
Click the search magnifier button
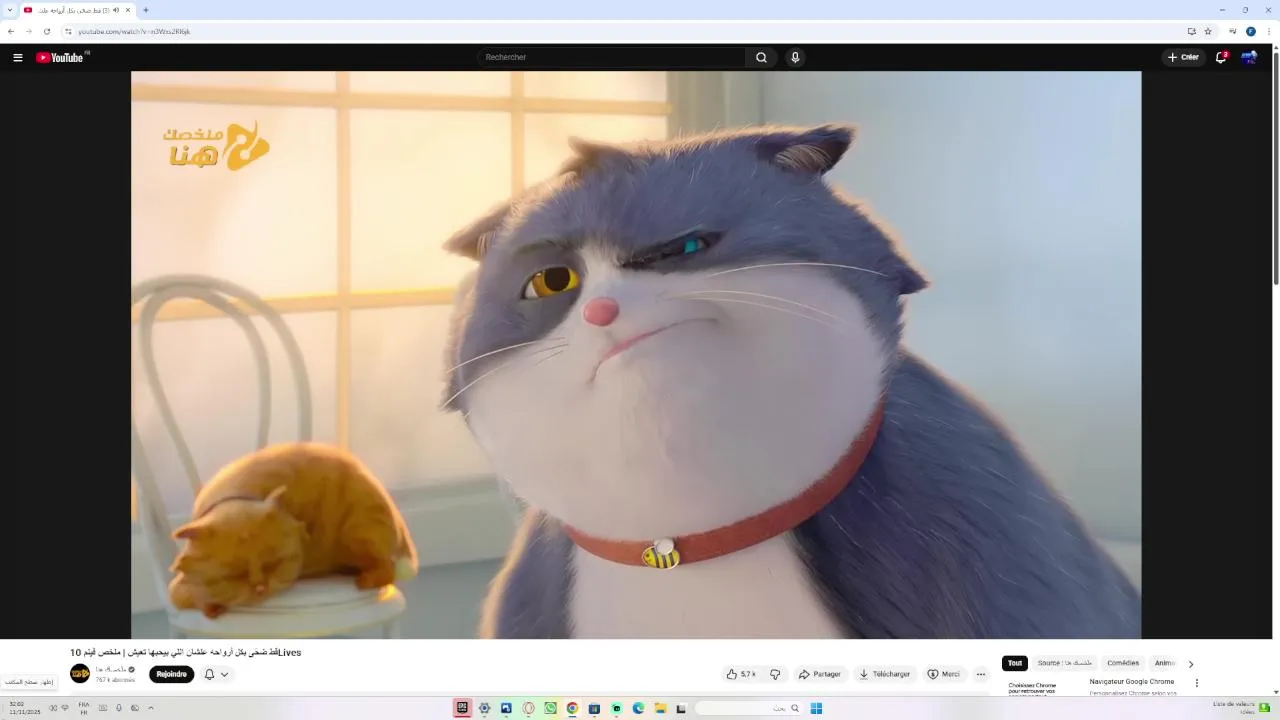coord(761,57)
